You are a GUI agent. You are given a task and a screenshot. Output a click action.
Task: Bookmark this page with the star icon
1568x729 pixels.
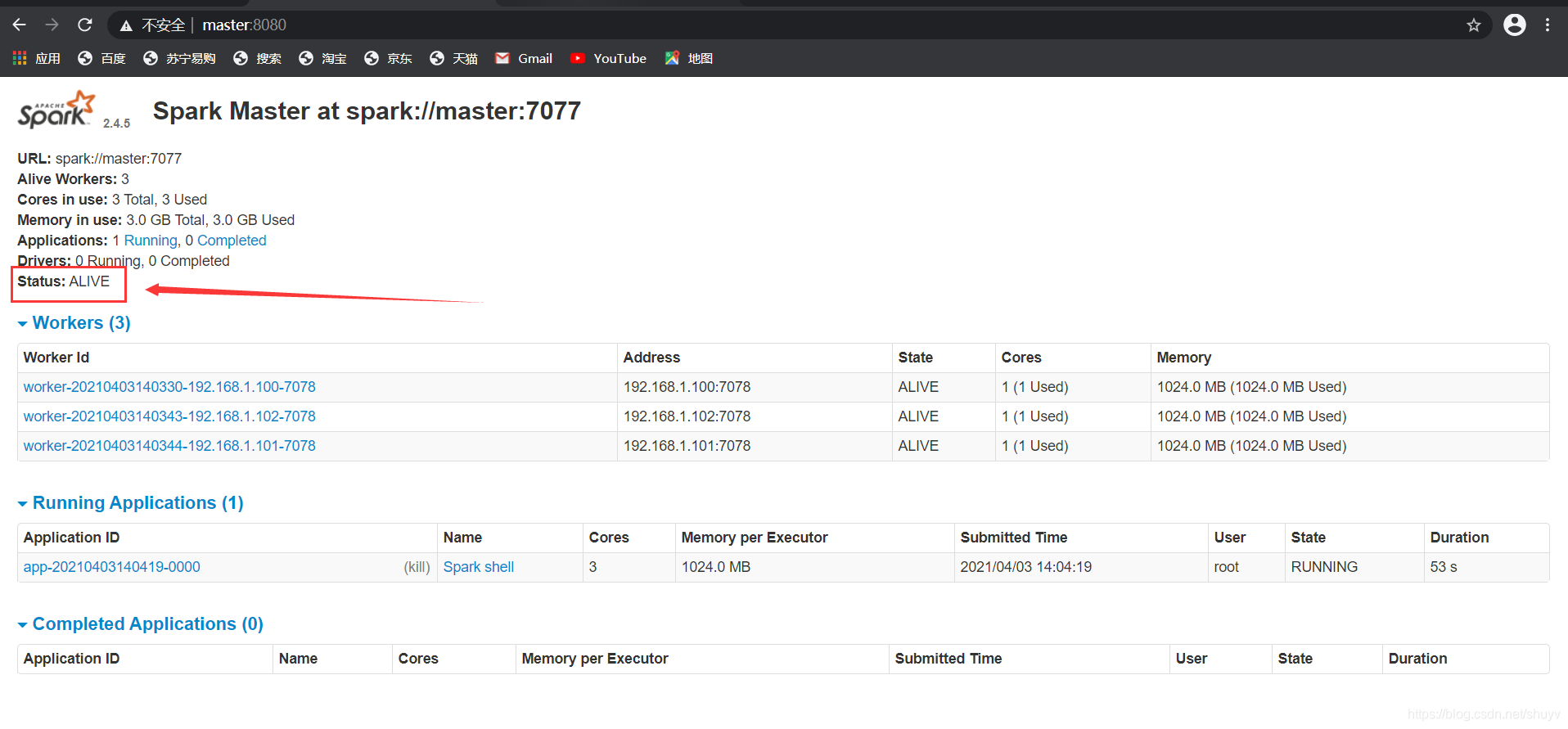tap(1474, 25)
